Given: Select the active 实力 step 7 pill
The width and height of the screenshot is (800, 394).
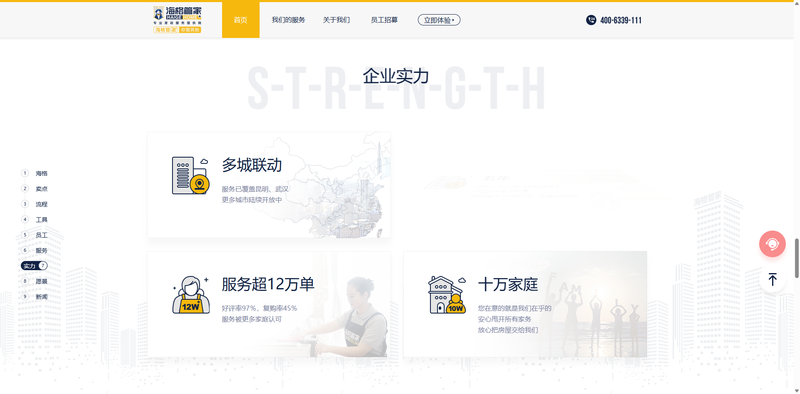Looking at the screenshot, I should click(34, 266).
